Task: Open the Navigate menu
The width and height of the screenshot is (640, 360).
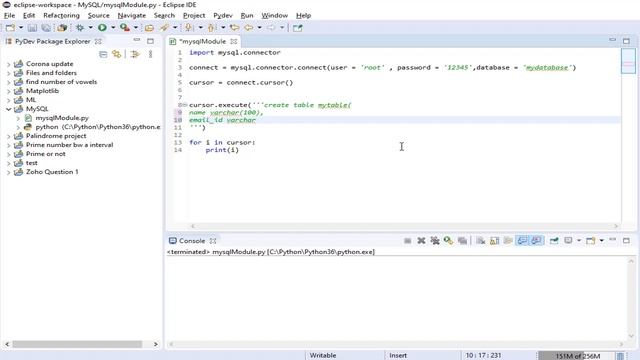Action: 132,16
